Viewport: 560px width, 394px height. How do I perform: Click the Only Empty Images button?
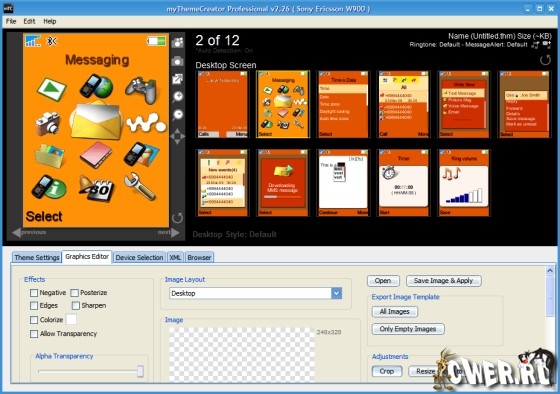[x=408, y=329]
